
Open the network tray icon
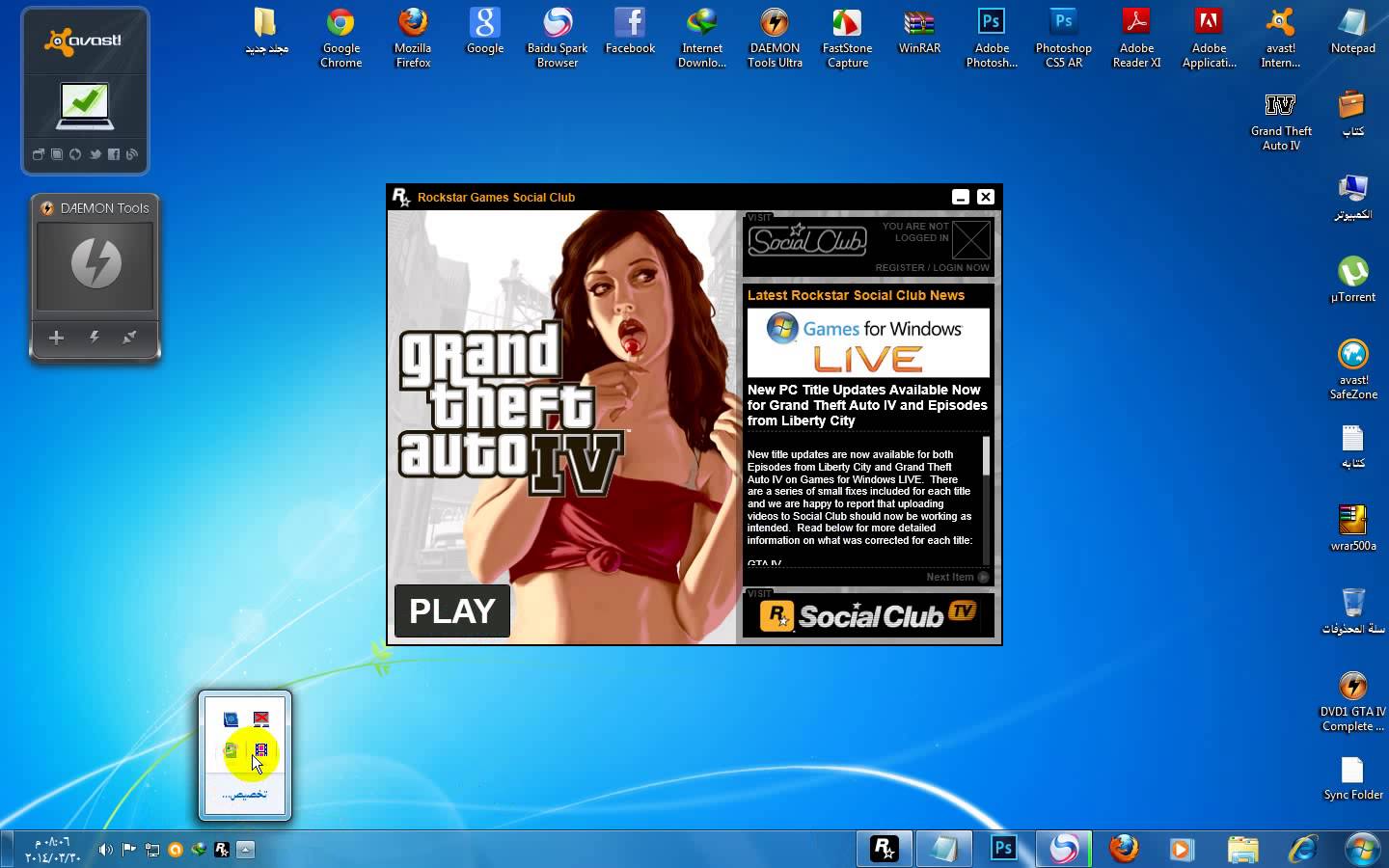pyautogui.click(x=152, y=850)
